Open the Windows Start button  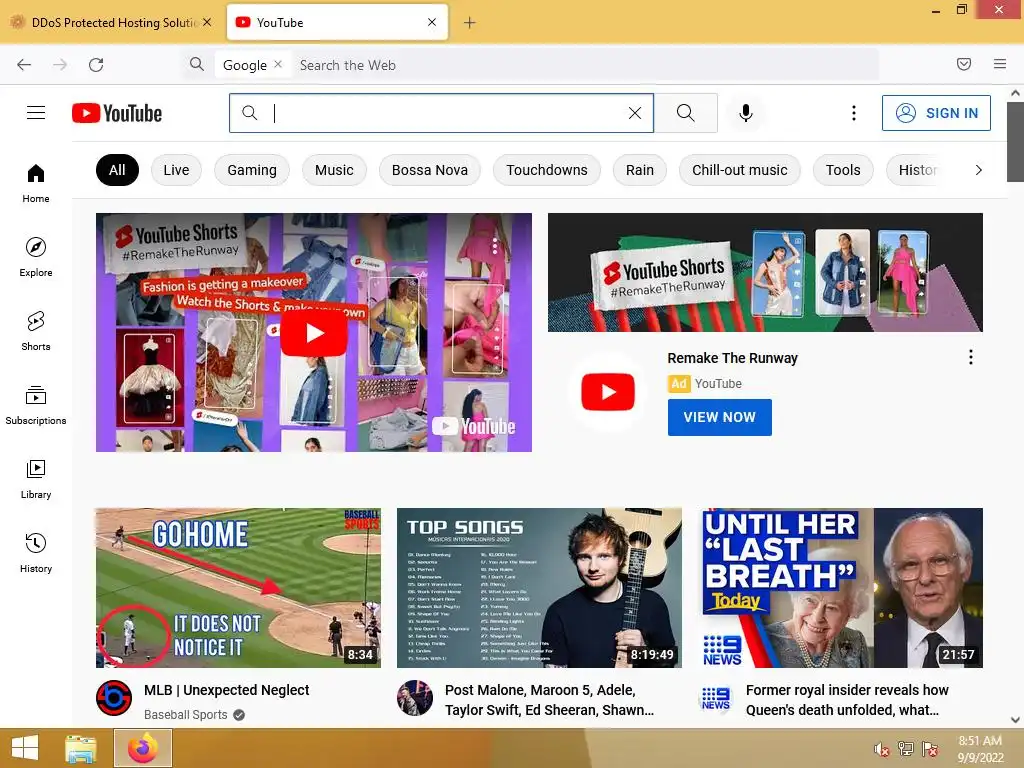coord(25,748)
